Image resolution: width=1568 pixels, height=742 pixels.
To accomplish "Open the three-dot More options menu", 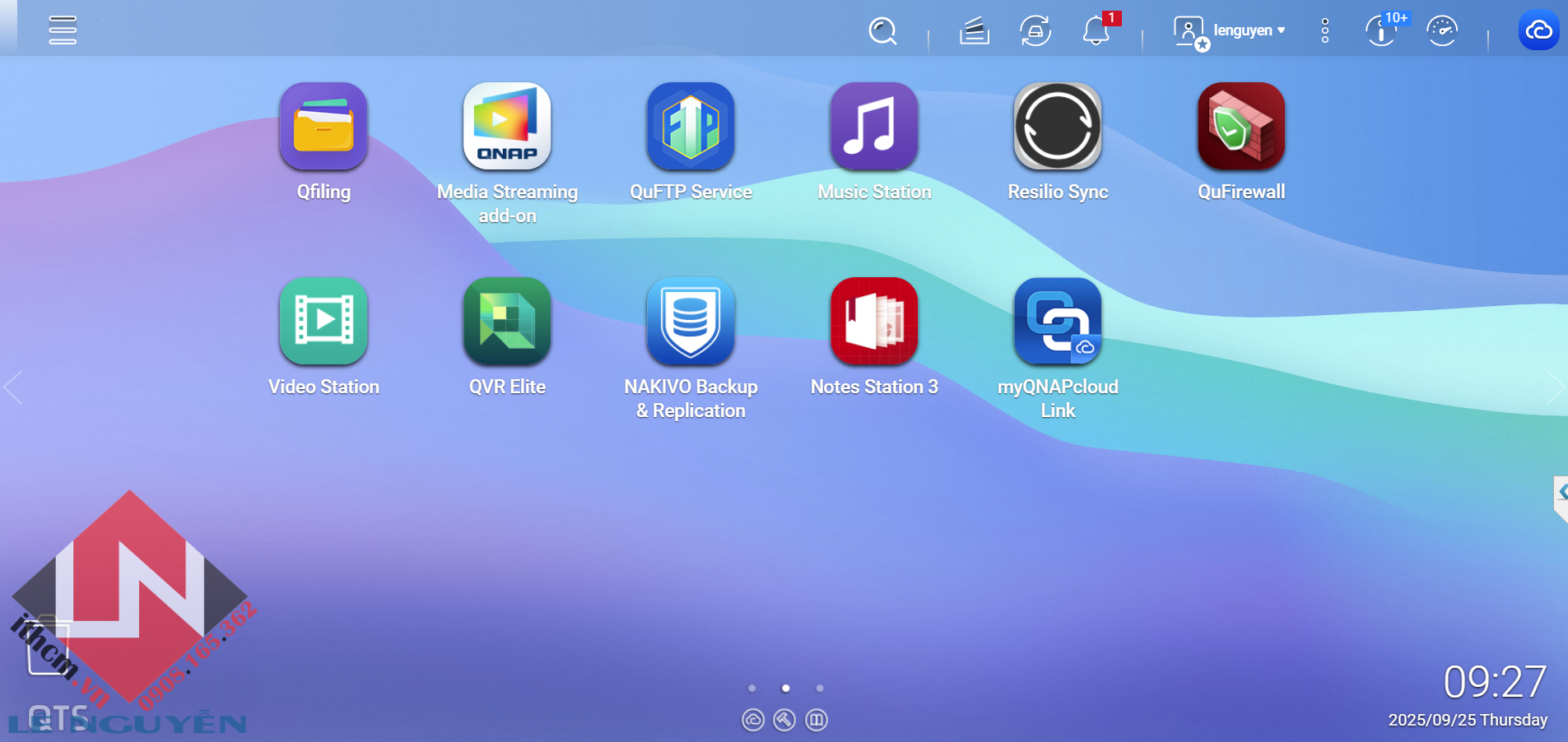I will click(1324, 31).
